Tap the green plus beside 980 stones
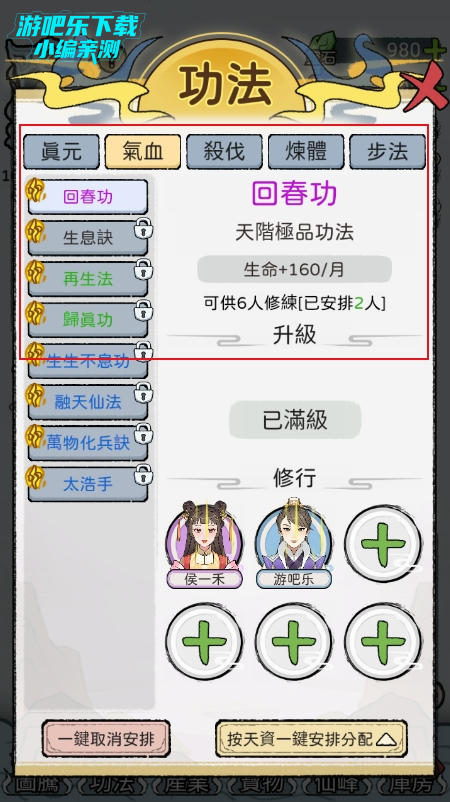450x802 pixels. [435, 50]
